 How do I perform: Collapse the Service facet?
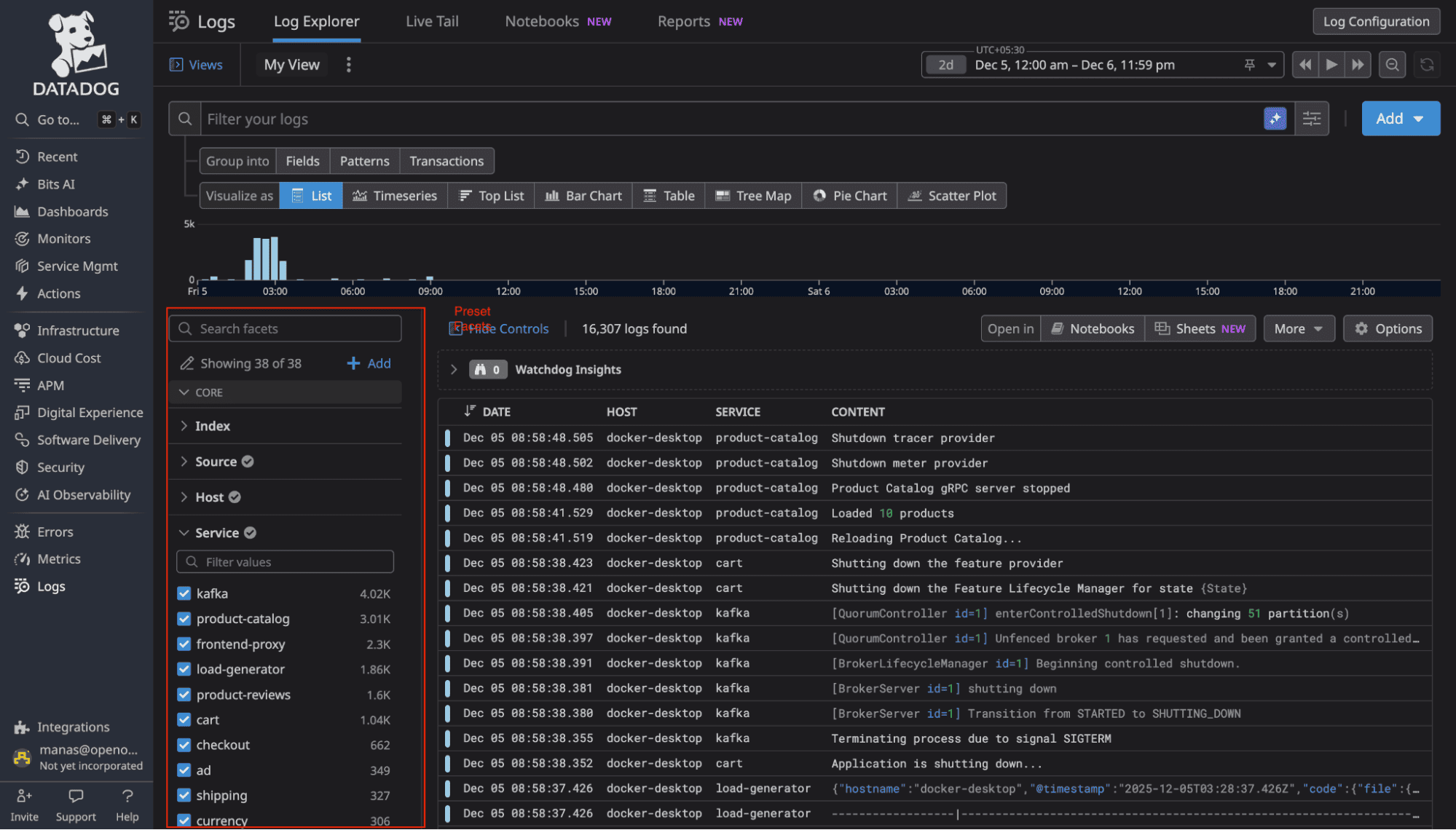[184, 532]
